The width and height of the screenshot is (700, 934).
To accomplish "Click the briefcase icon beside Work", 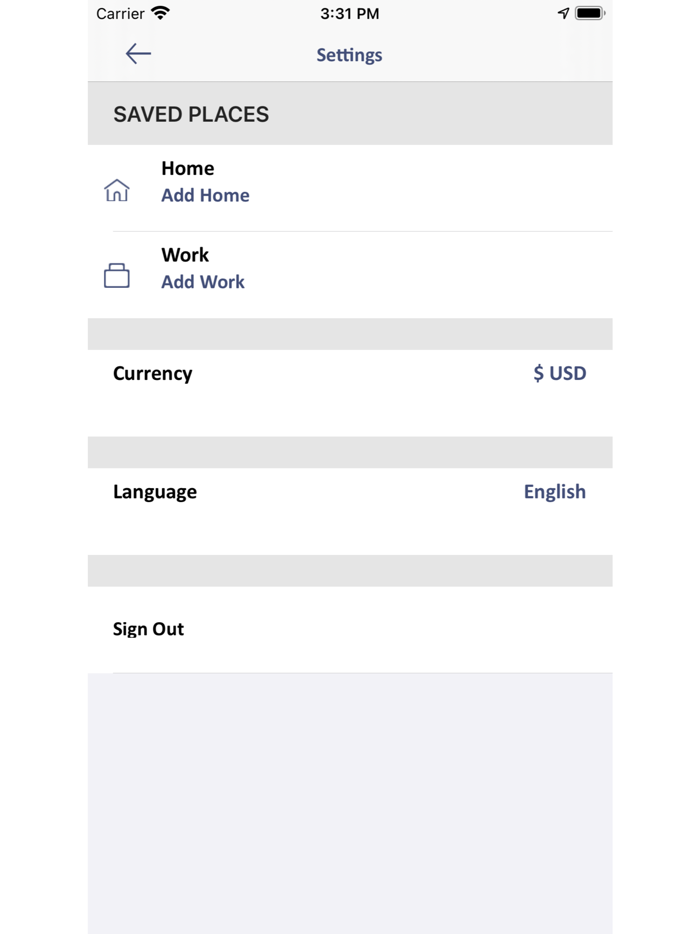I will click(117, 276).
